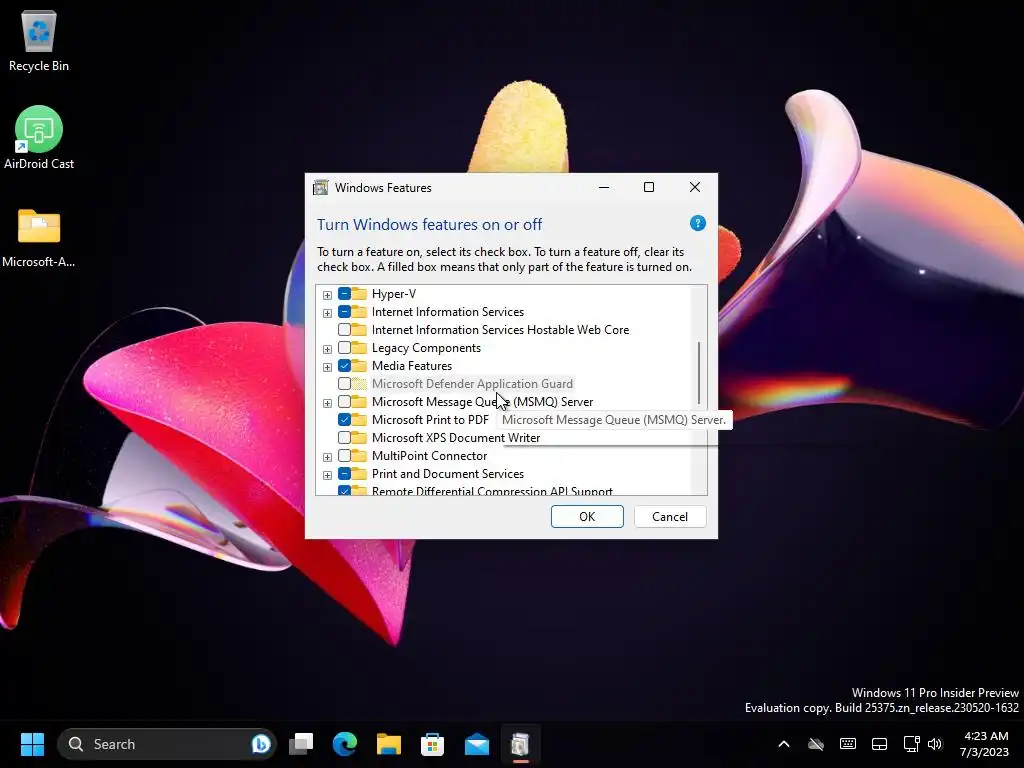Open File Explorer from the taskbar
Screen dimensions: 1024x768
pos(389,744)
